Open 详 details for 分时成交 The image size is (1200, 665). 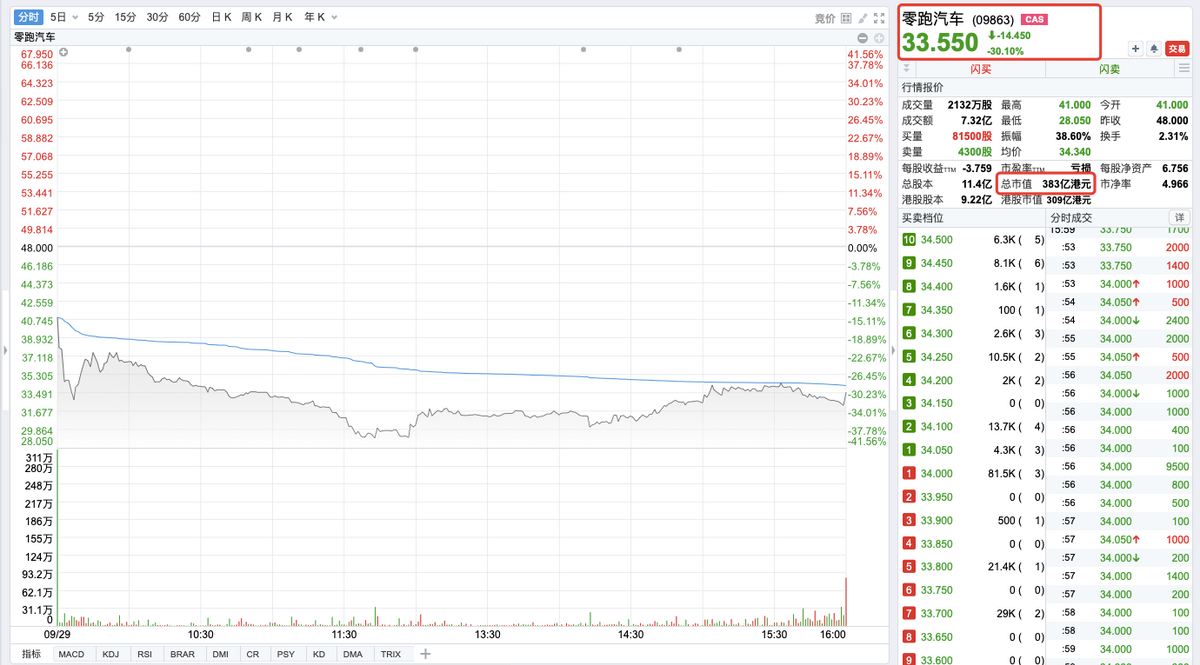(x=1180, y=217)
